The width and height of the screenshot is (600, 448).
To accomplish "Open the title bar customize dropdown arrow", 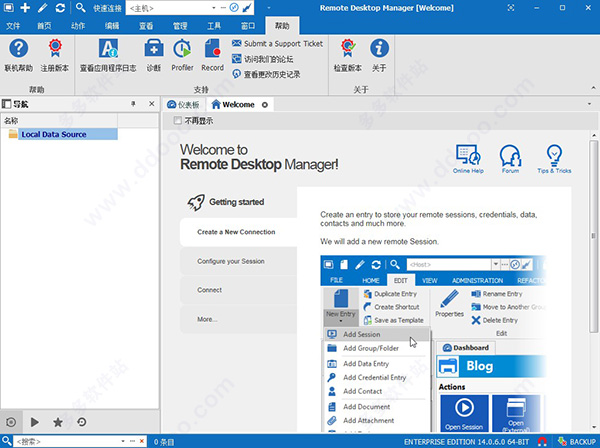I will [269, 8].
